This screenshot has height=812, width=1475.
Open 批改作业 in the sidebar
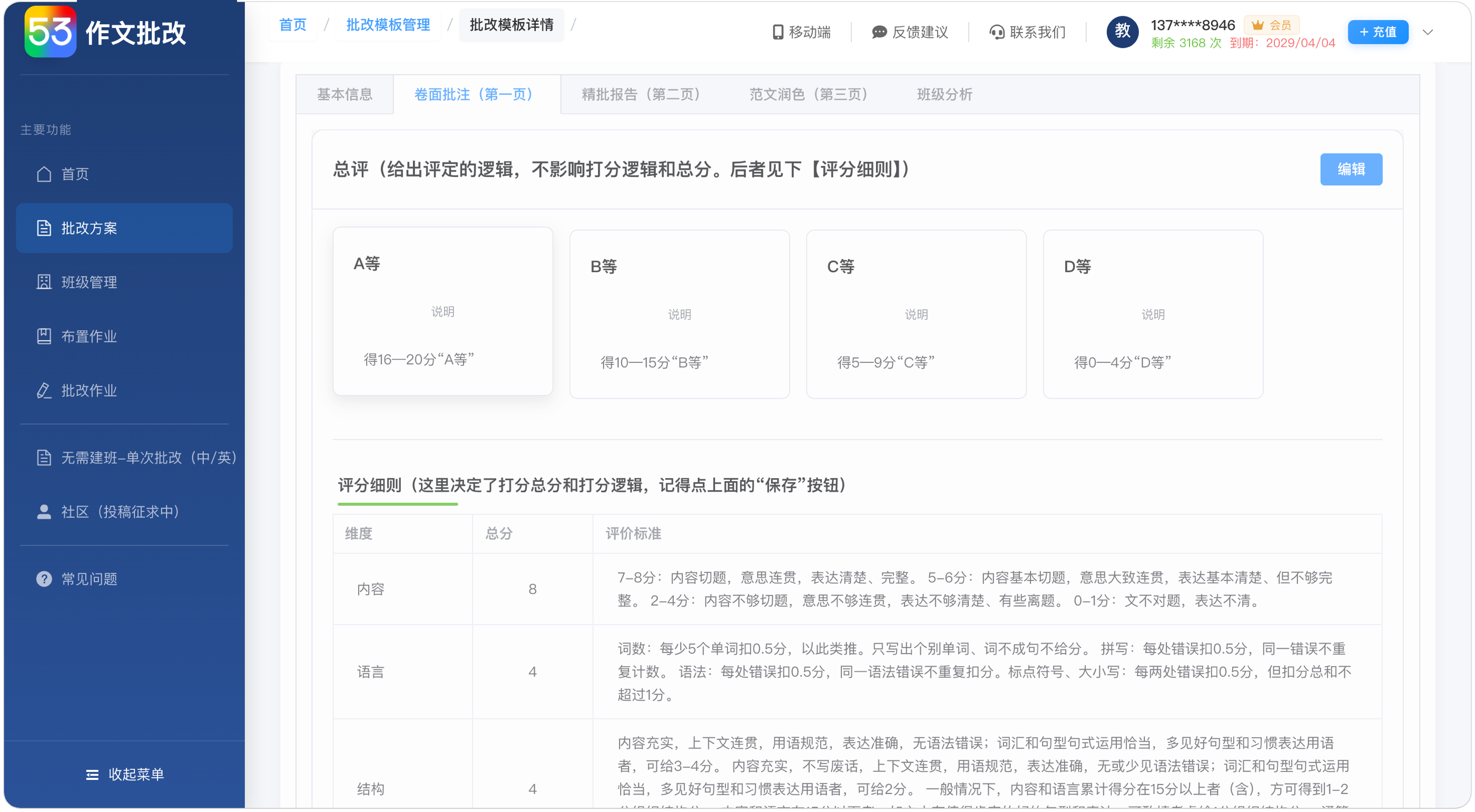click(x=124, y=390)
